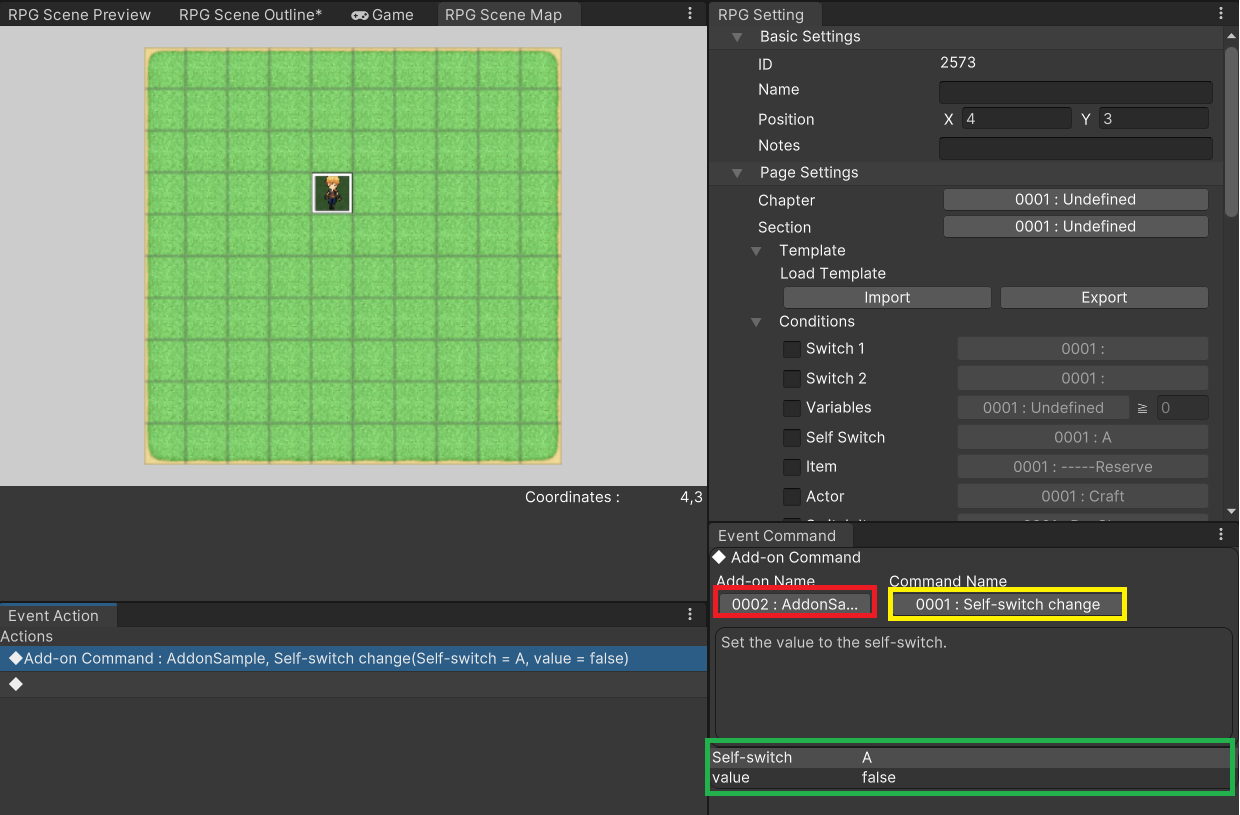
Task: Open the Command Name dropdown
Action: (x=1007, y=604)
